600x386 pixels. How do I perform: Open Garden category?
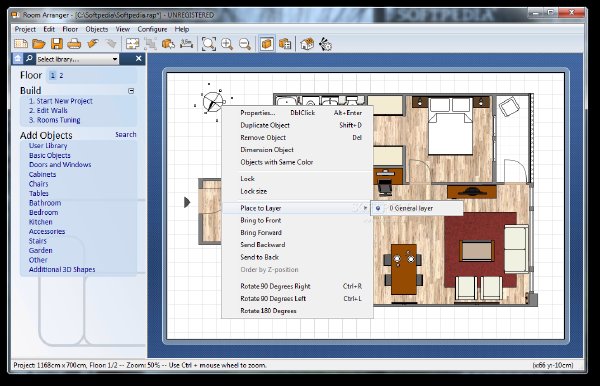pos(41,251)
